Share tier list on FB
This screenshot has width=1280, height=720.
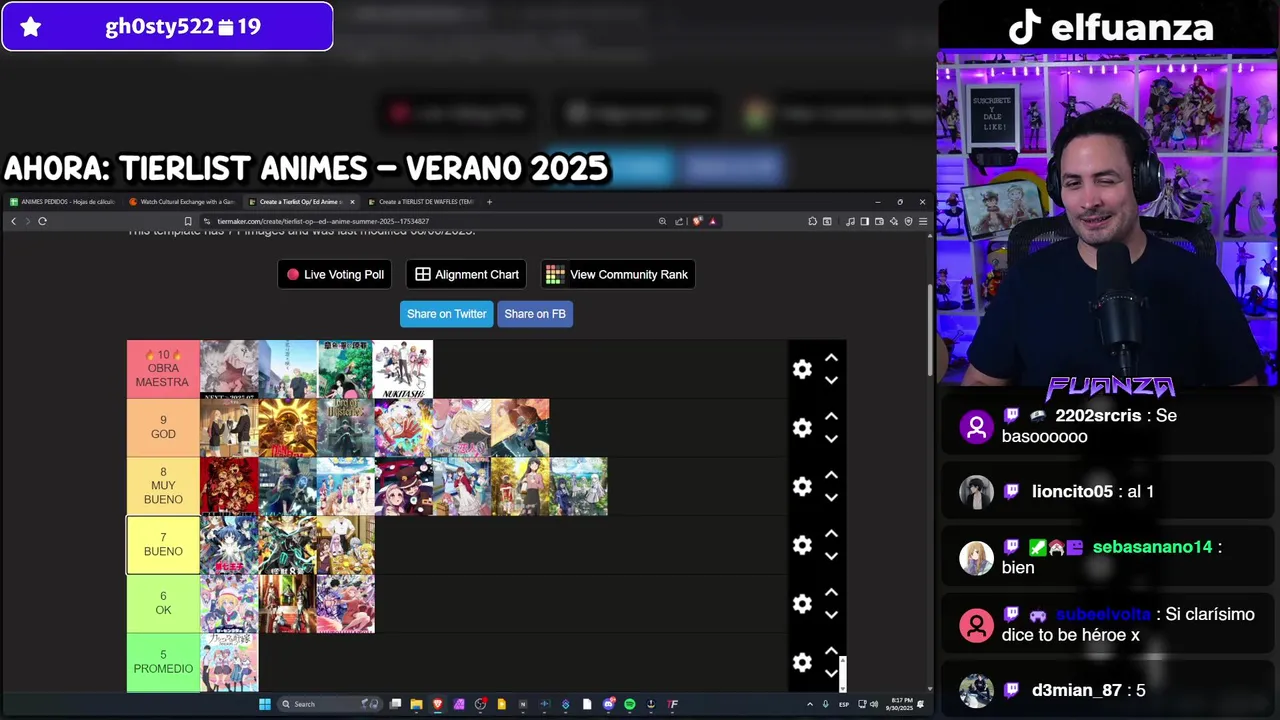535,314
